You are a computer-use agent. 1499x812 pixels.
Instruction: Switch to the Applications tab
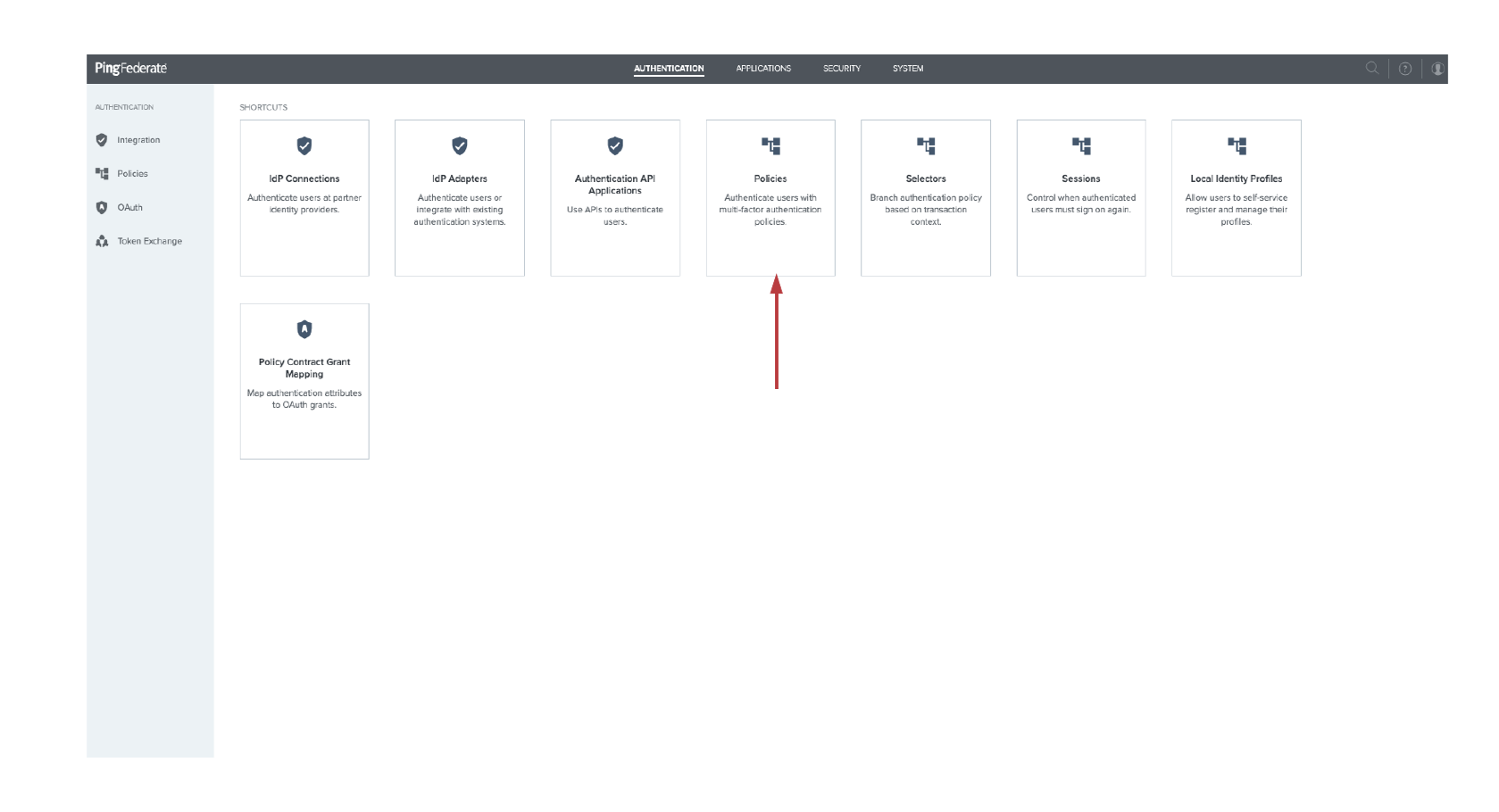click(763, 69)
